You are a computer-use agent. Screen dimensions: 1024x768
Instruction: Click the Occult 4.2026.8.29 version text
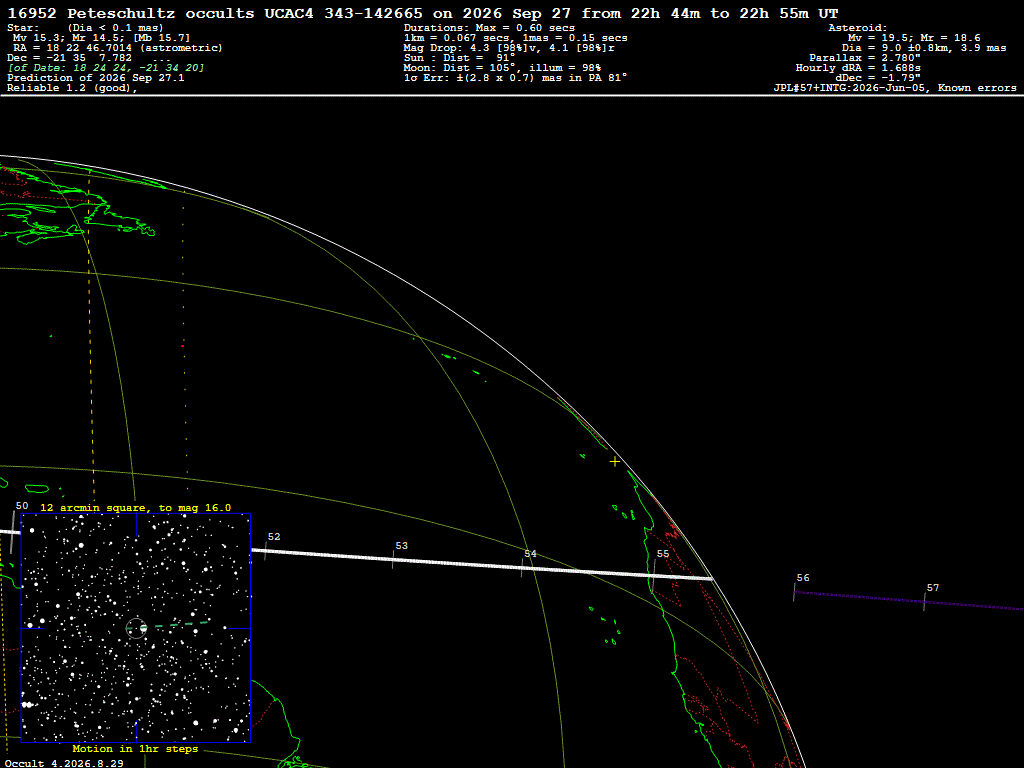(x=64, y=763)
